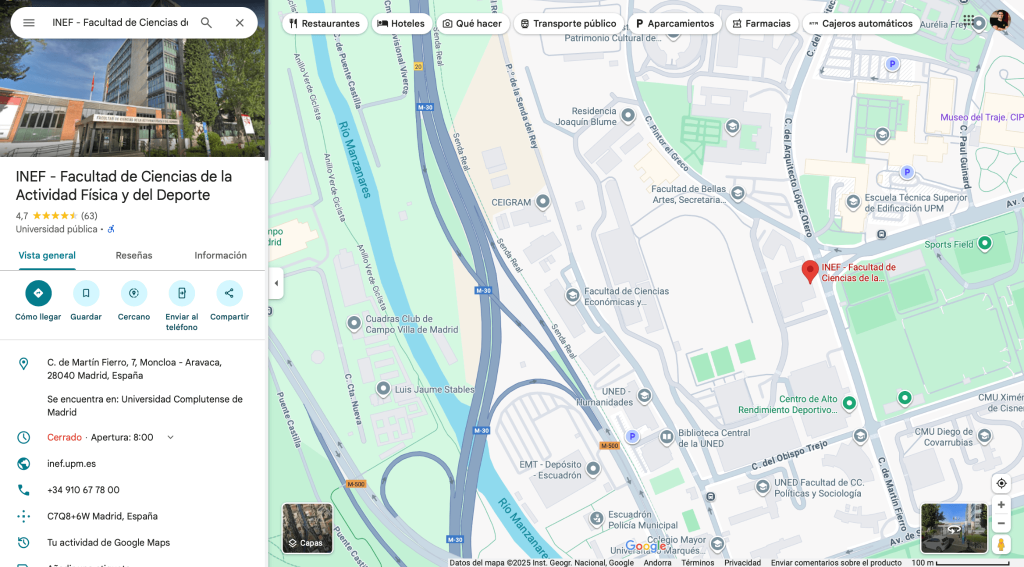Open Cuadras Club de Campo marker
The height and width of the screenshot is (567, 1024).
click(x=353, y=323)
